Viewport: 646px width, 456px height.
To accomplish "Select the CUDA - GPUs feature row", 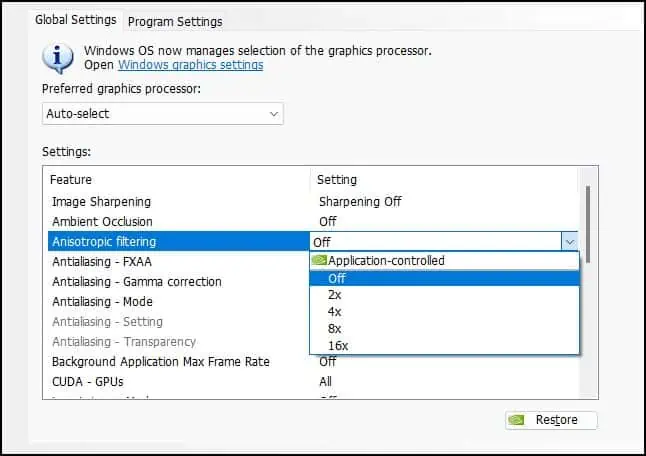I will click(87, 381).
